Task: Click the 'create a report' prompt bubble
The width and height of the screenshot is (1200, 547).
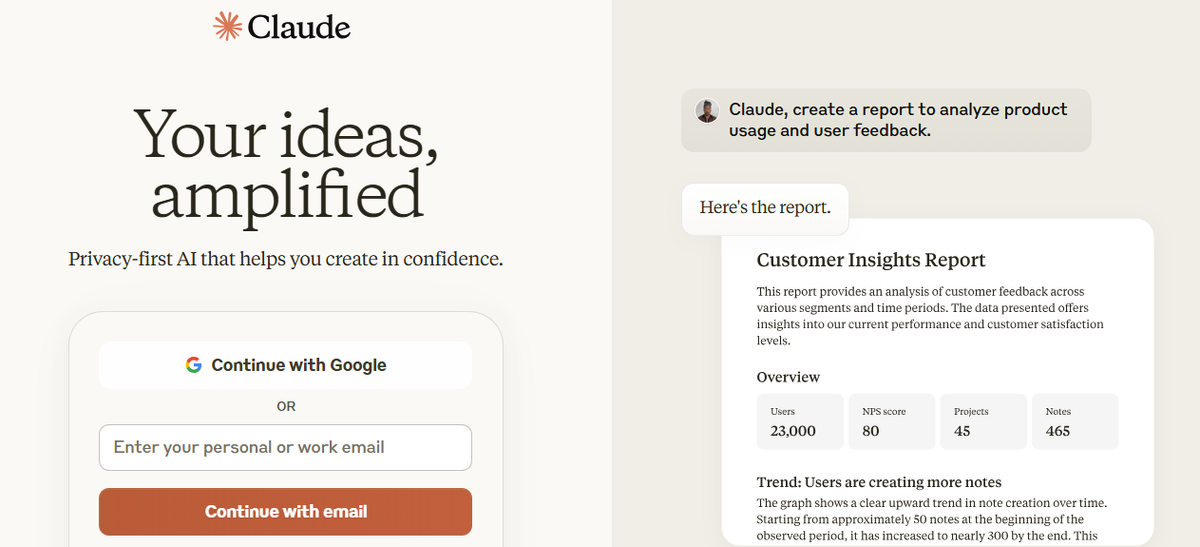Action: [886, 120]
